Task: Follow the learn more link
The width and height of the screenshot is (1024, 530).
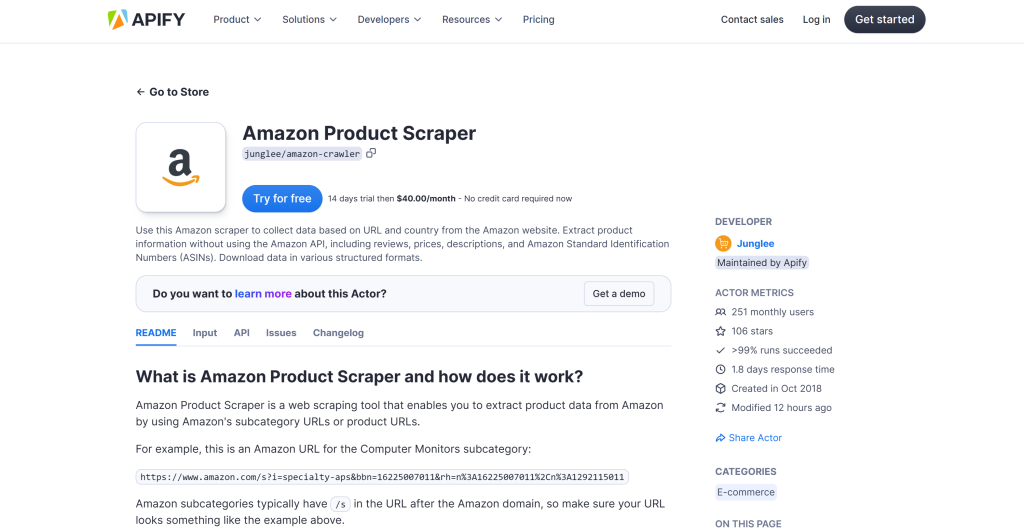Action: click(263, 294)
